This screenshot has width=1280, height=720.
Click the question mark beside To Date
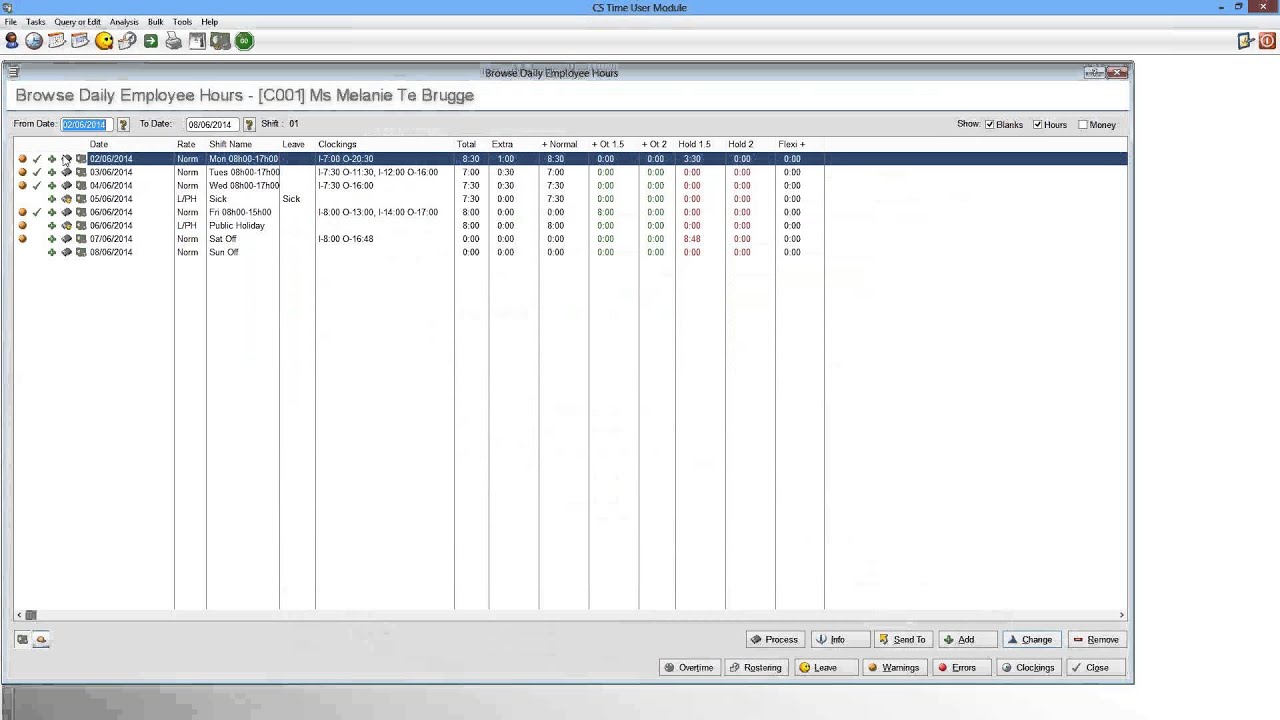coord(247,125)
